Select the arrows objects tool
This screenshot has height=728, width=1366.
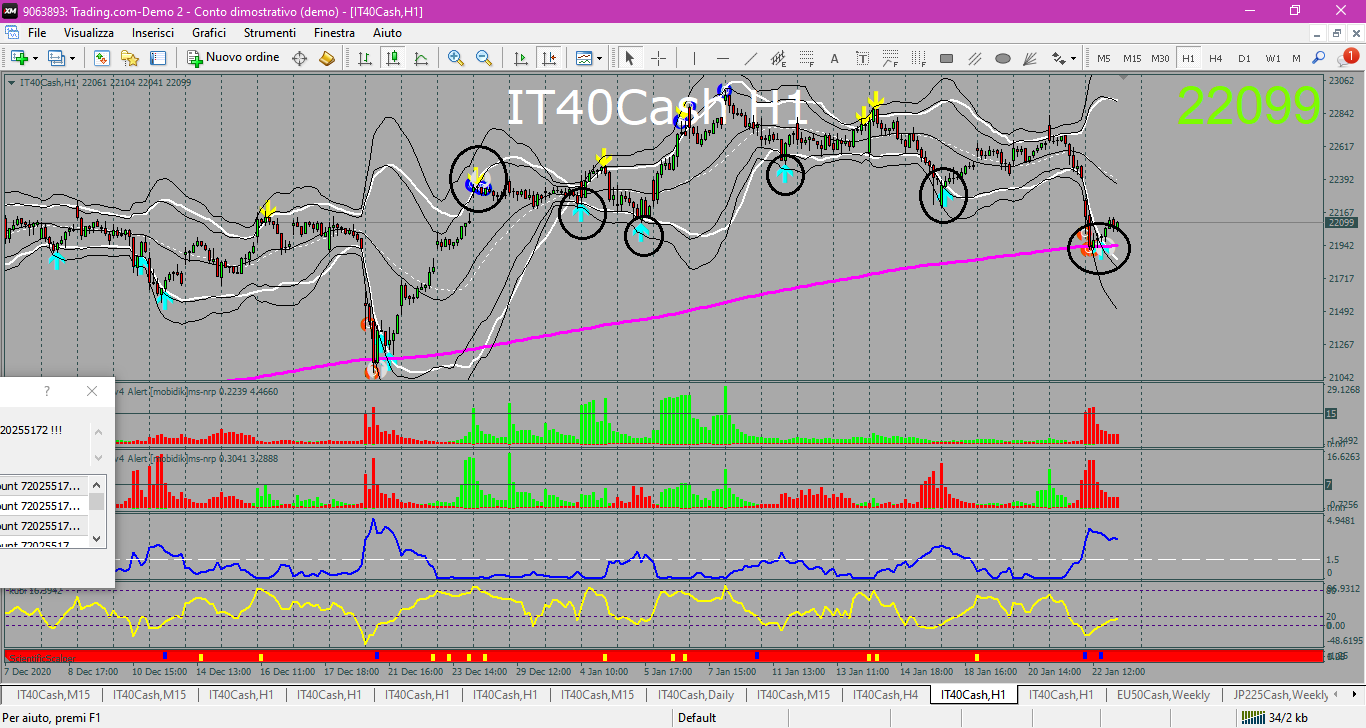coord(1057,58)
